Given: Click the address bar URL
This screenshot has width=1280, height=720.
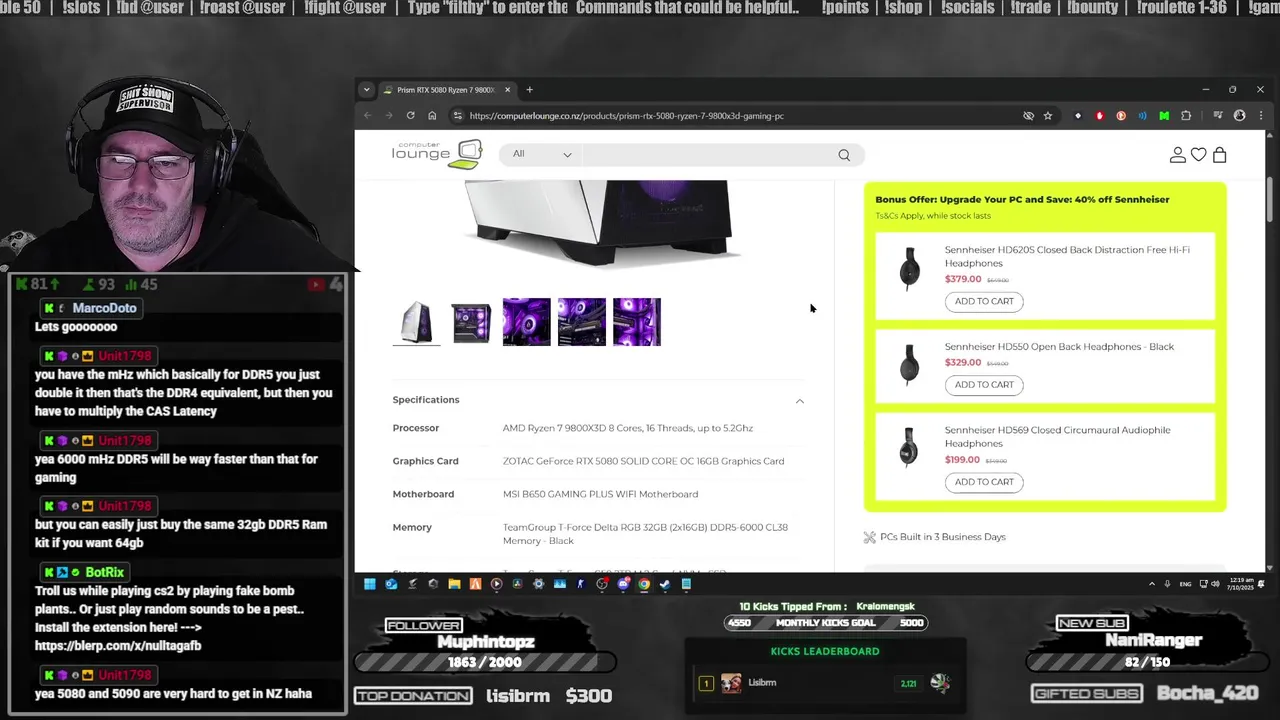Looking at the screenshot, I should pos(627,116).
